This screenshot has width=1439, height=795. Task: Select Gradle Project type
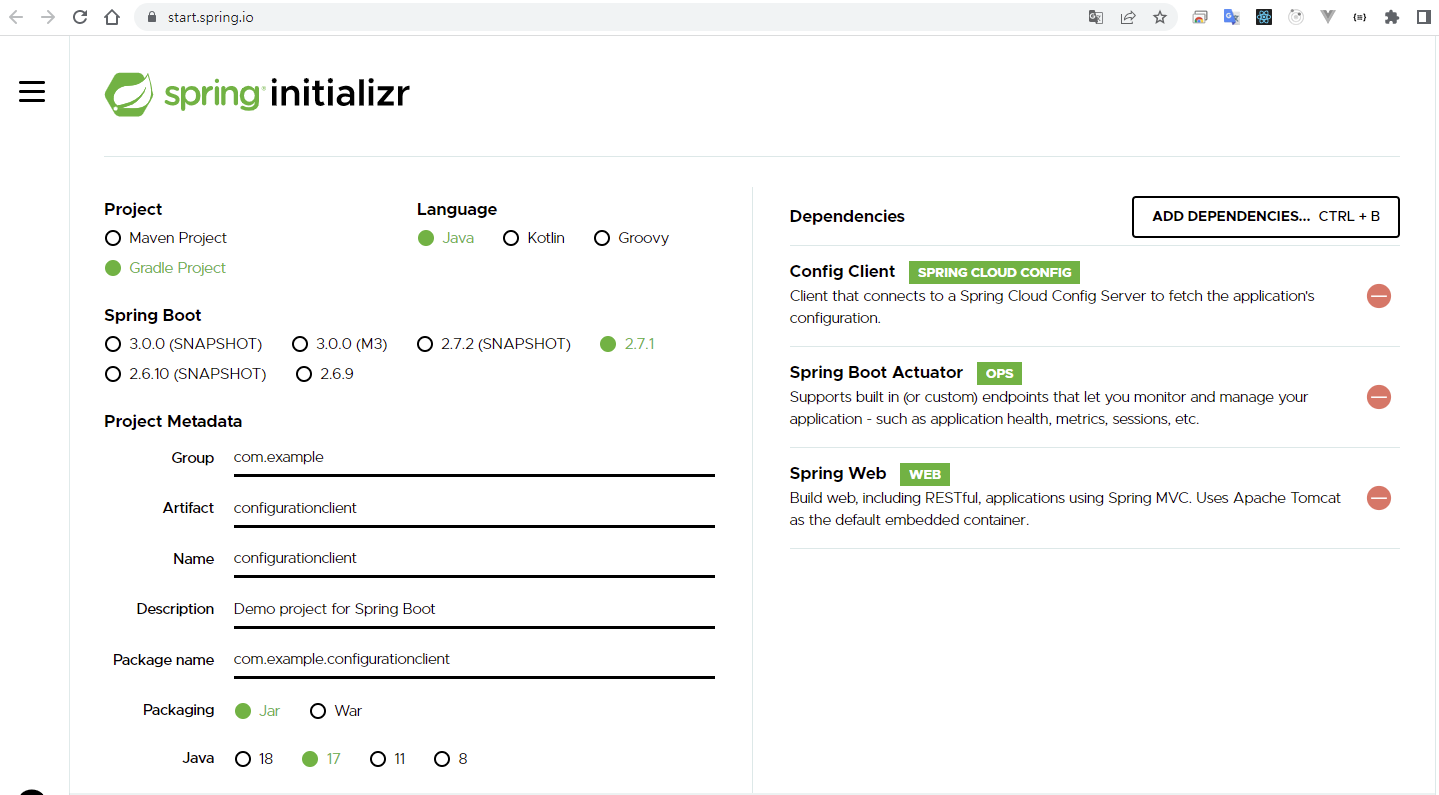pos(165,268)
